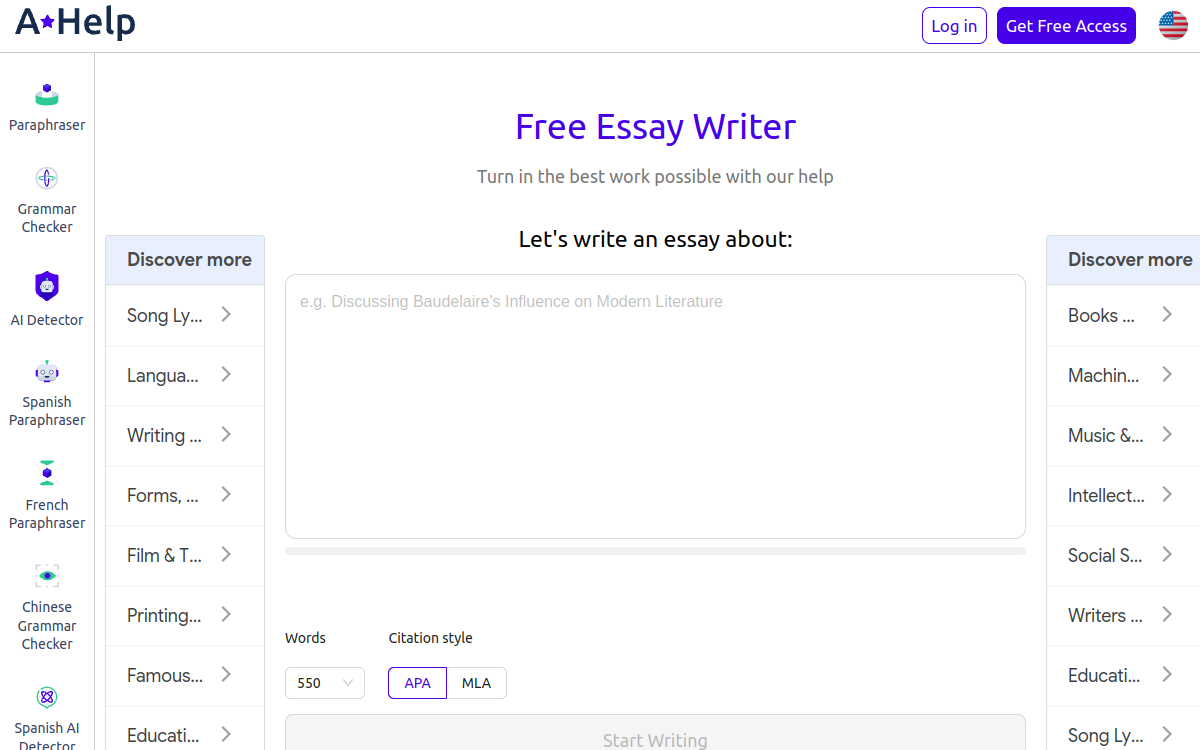Expand the Machin... category chevron

[1167, 374]
